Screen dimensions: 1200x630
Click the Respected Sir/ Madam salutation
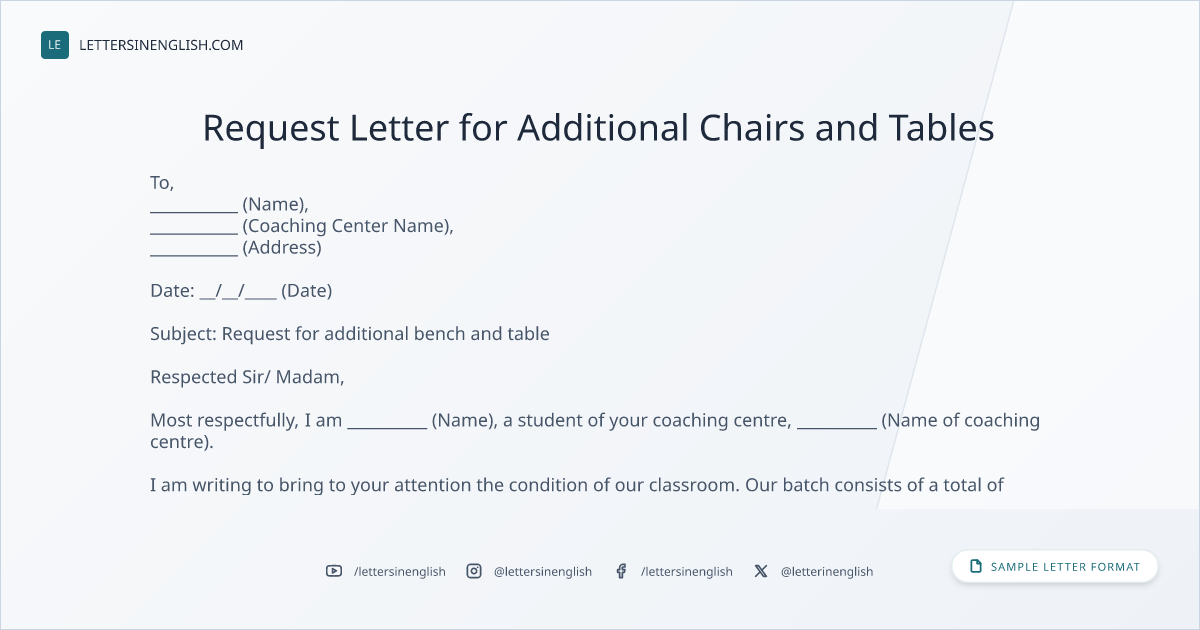[x=247, y=377]
